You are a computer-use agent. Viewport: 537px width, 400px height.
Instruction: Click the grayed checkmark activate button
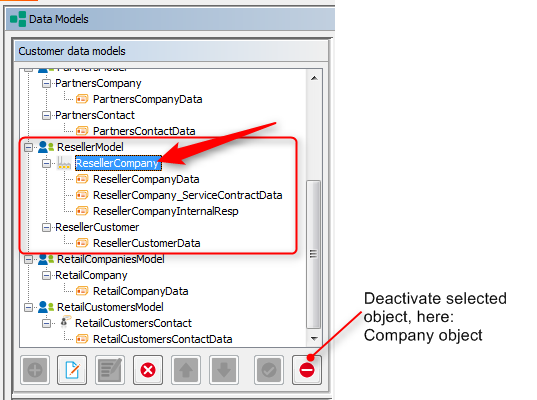click(269, 370)
